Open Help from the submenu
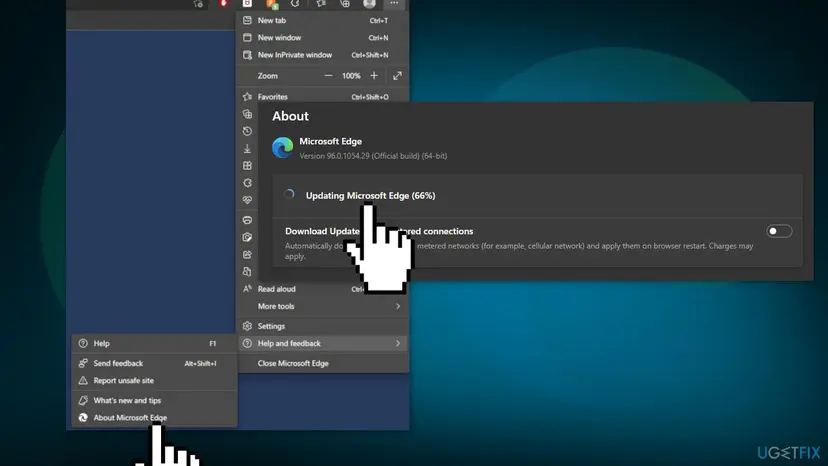The width and height of the screenshot is (828, 466). click(154, 343)
